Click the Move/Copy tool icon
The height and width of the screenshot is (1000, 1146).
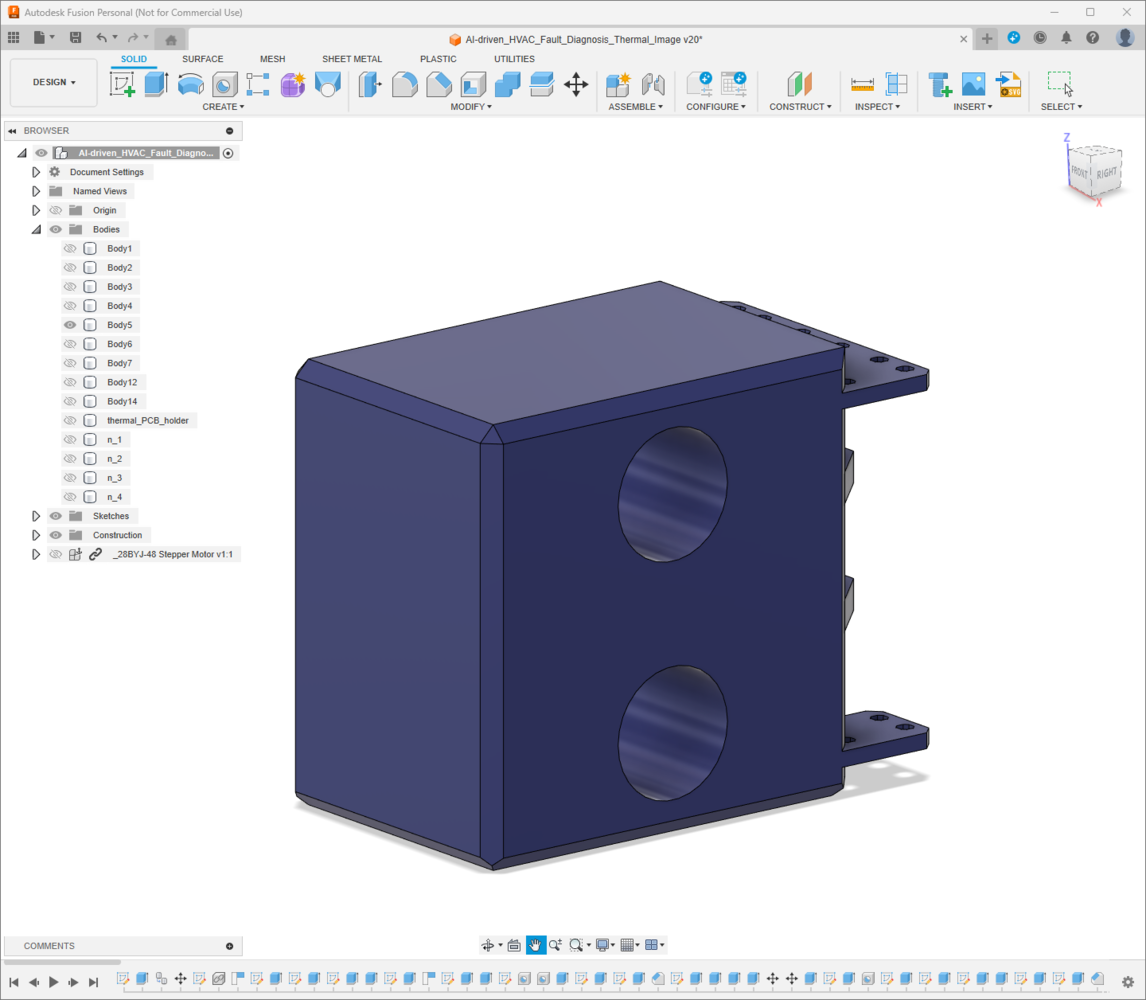576,85
